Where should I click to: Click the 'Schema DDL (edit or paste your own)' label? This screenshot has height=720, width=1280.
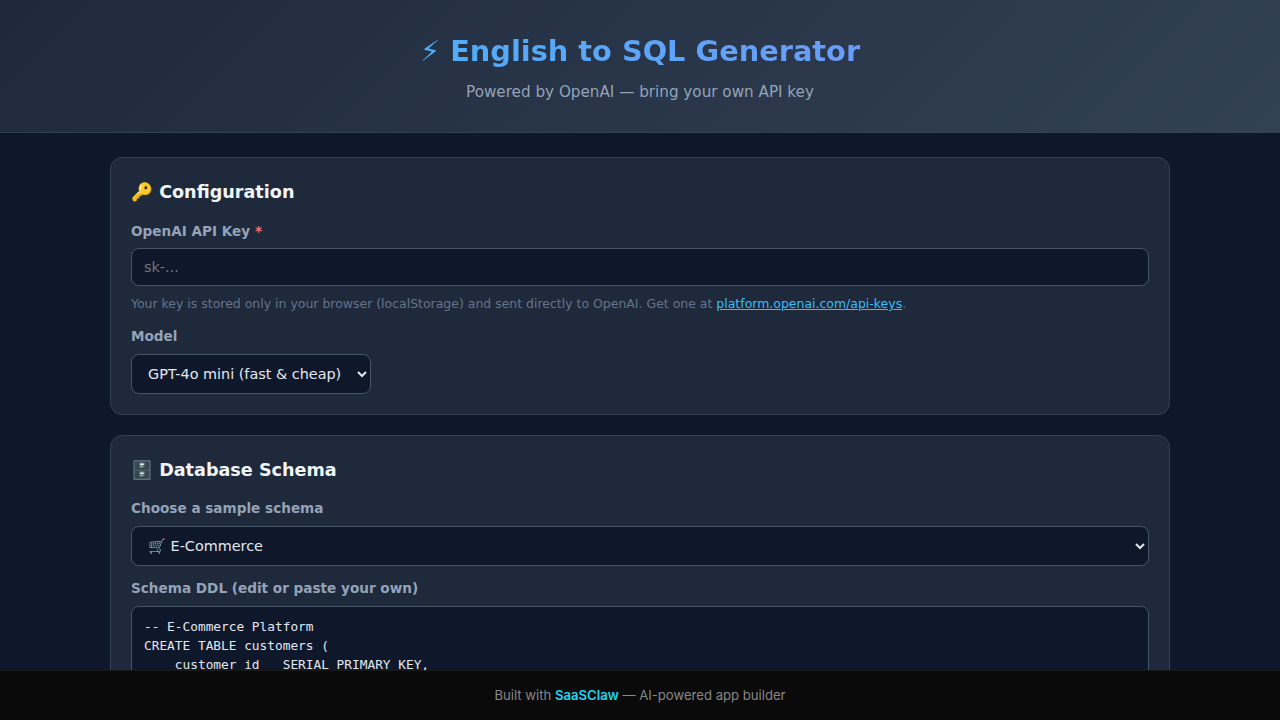[275, 588]
